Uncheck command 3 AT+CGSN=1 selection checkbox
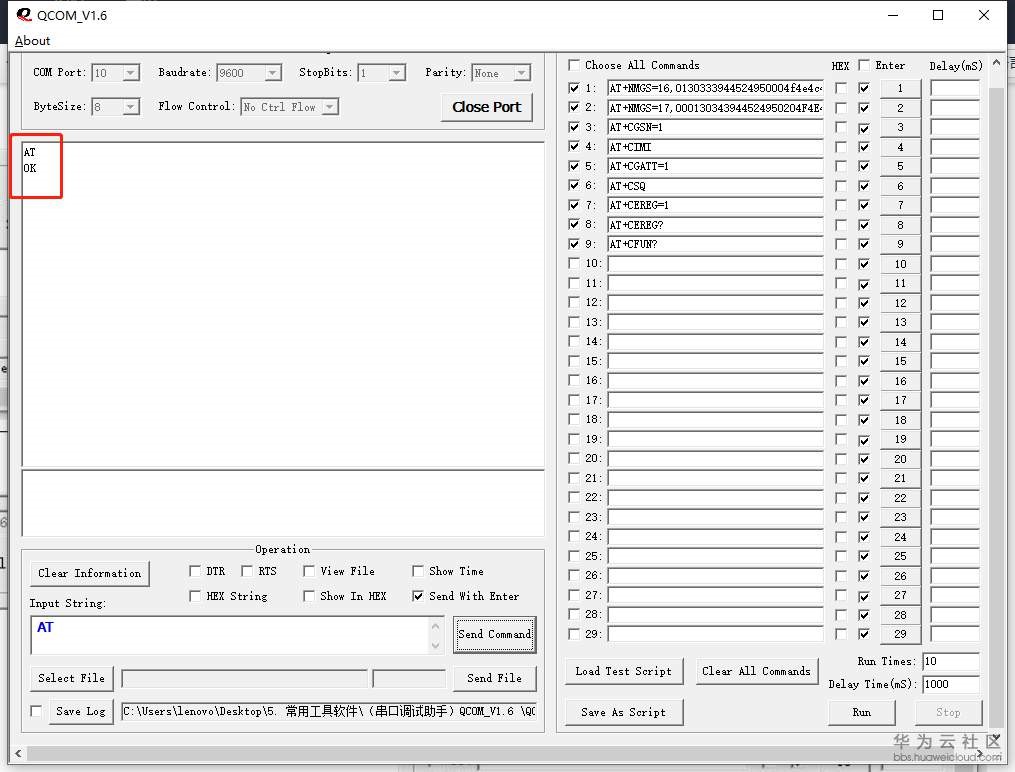 (x=574, y=127)
